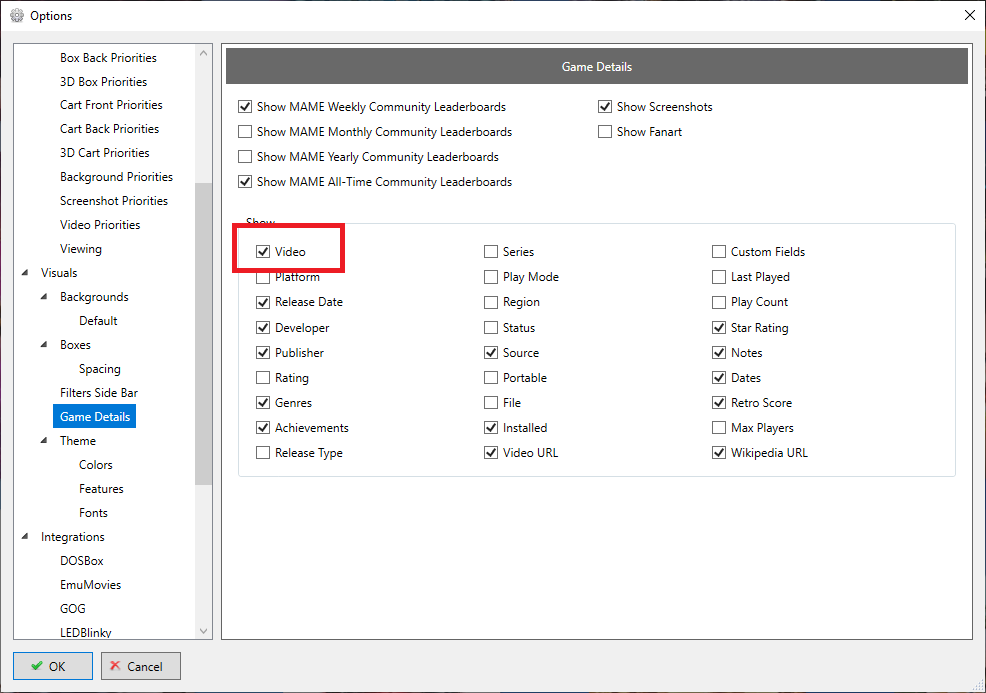This screenshot has height=693, width=986.
Task: Select Cart Front Priorities in tree
Action: coord(111,105)
